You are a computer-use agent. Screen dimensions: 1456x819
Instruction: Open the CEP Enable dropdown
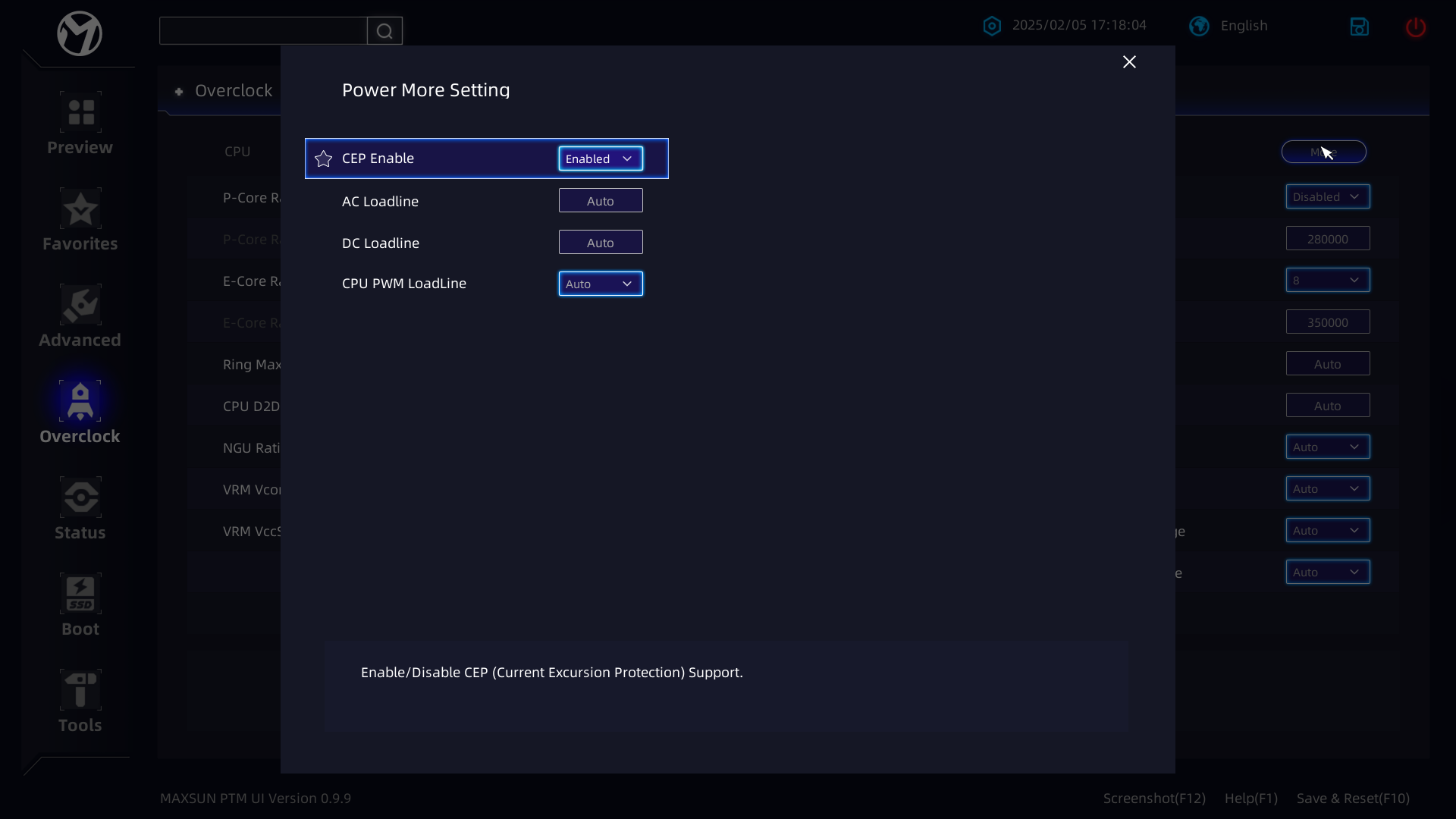(x=600, y=158)
